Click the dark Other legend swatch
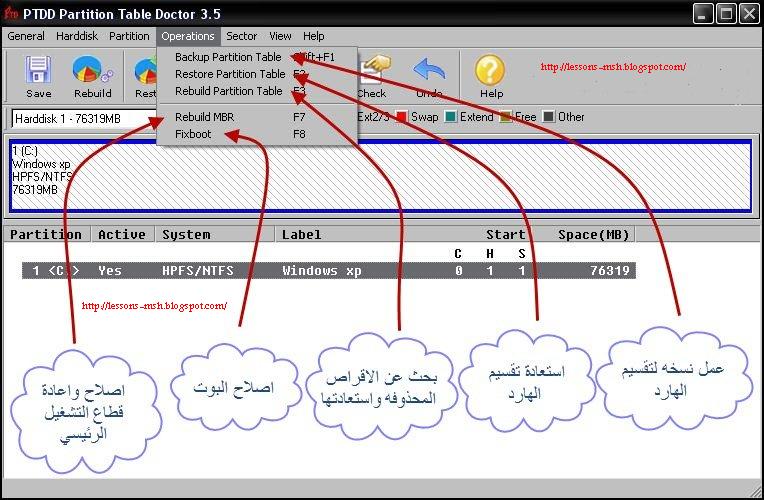Screen dimensions: 764x500 point(549,117)
